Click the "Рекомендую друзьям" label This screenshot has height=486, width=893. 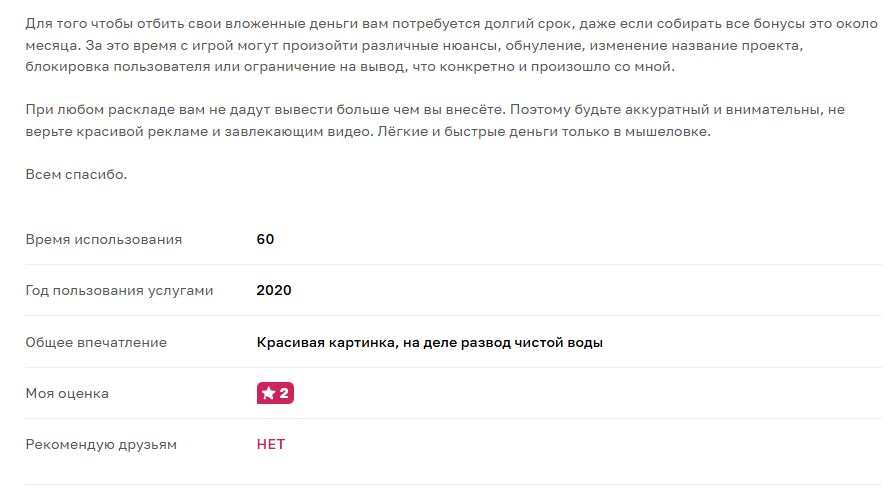(x=101, y=445)
